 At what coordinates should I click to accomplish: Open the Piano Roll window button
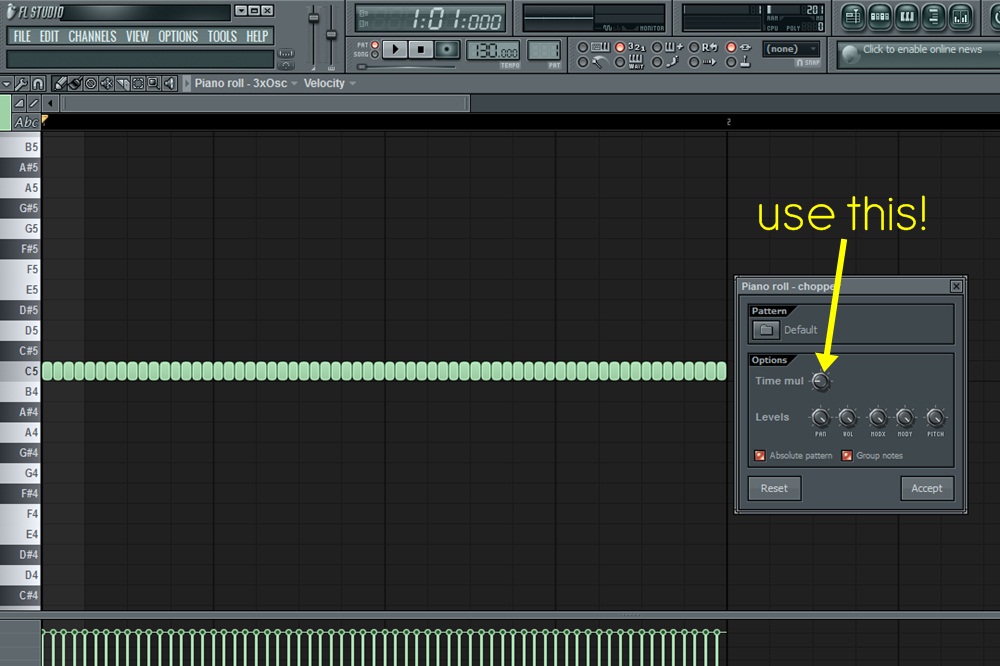click(x=907, y=17)
